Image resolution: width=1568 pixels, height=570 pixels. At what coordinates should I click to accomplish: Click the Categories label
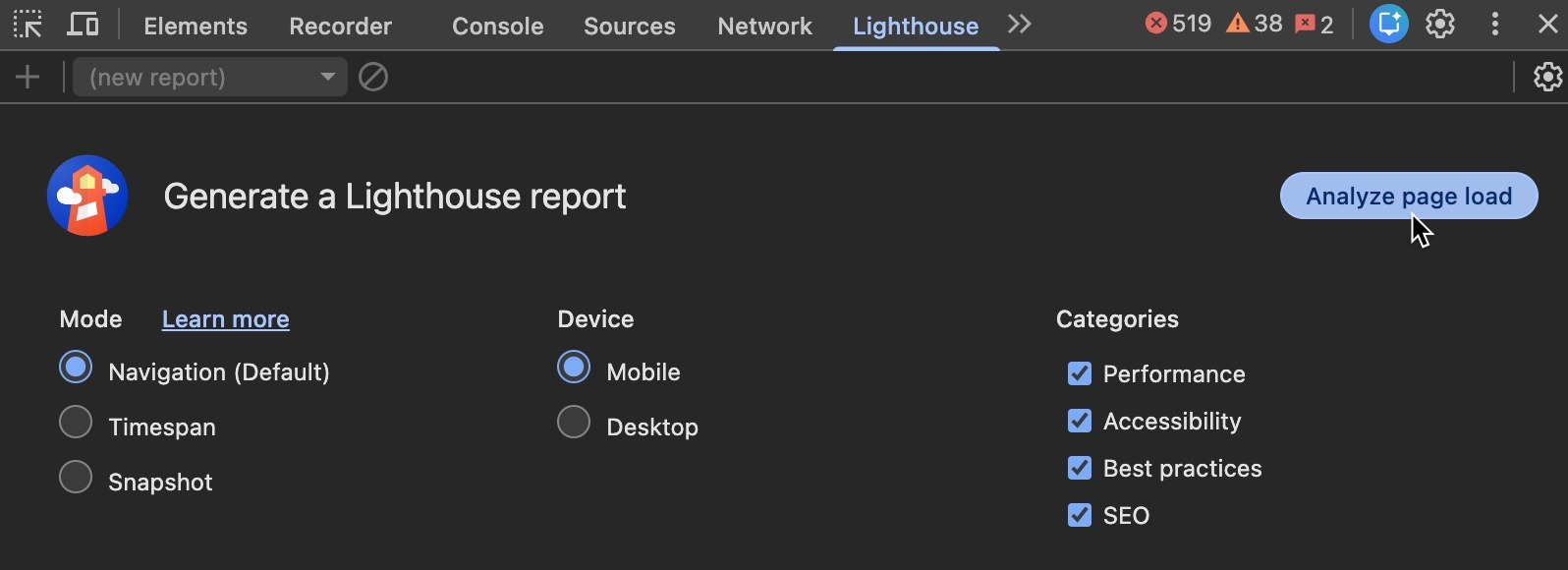[x=1117, y=319]
